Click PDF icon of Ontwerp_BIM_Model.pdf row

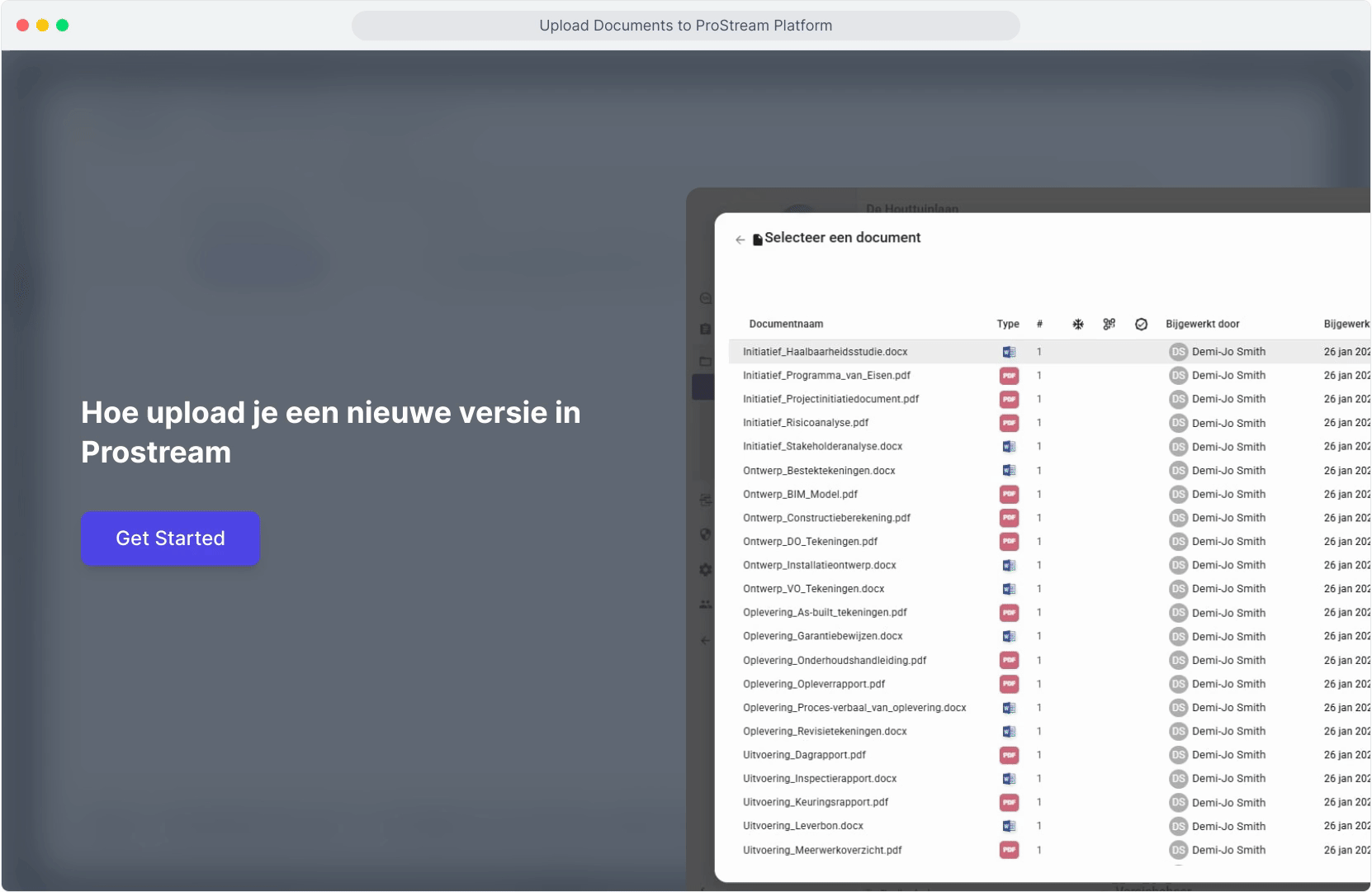click(1009, 494)
